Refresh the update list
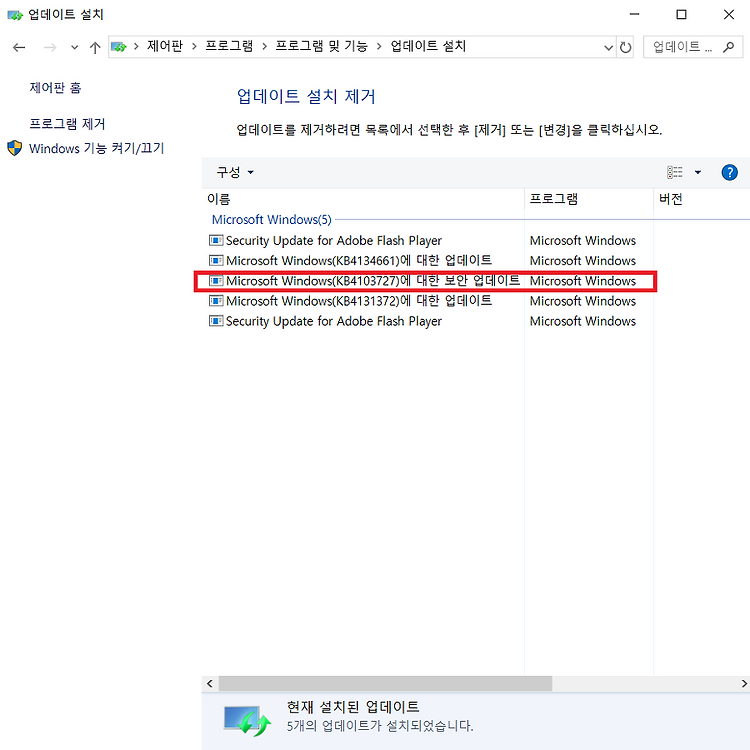 (x=625, y=47)
